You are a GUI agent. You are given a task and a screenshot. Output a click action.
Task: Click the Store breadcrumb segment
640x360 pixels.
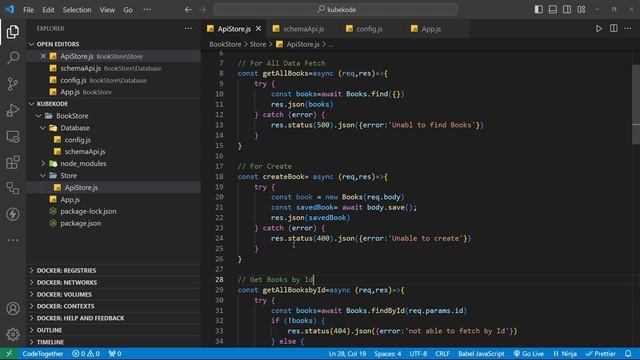258,44
